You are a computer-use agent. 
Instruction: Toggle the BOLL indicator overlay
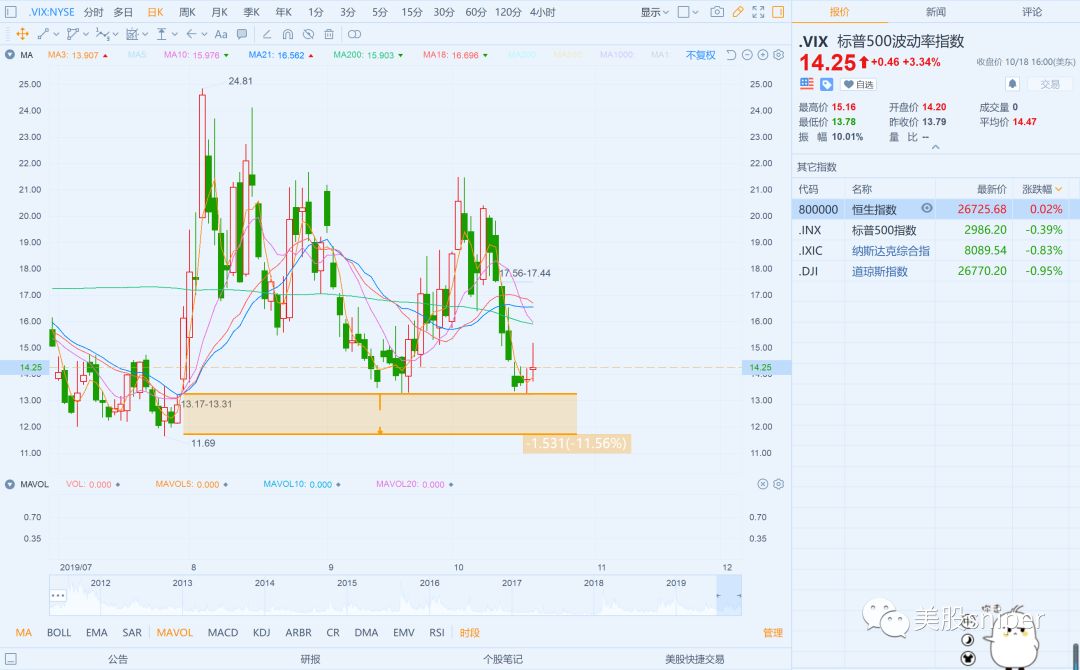click(x=59, y=632)
